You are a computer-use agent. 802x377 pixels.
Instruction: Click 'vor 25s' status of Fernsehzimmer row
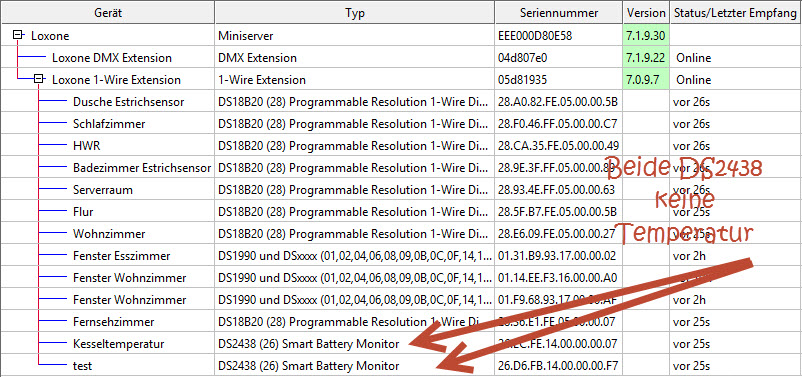[692, 322]
